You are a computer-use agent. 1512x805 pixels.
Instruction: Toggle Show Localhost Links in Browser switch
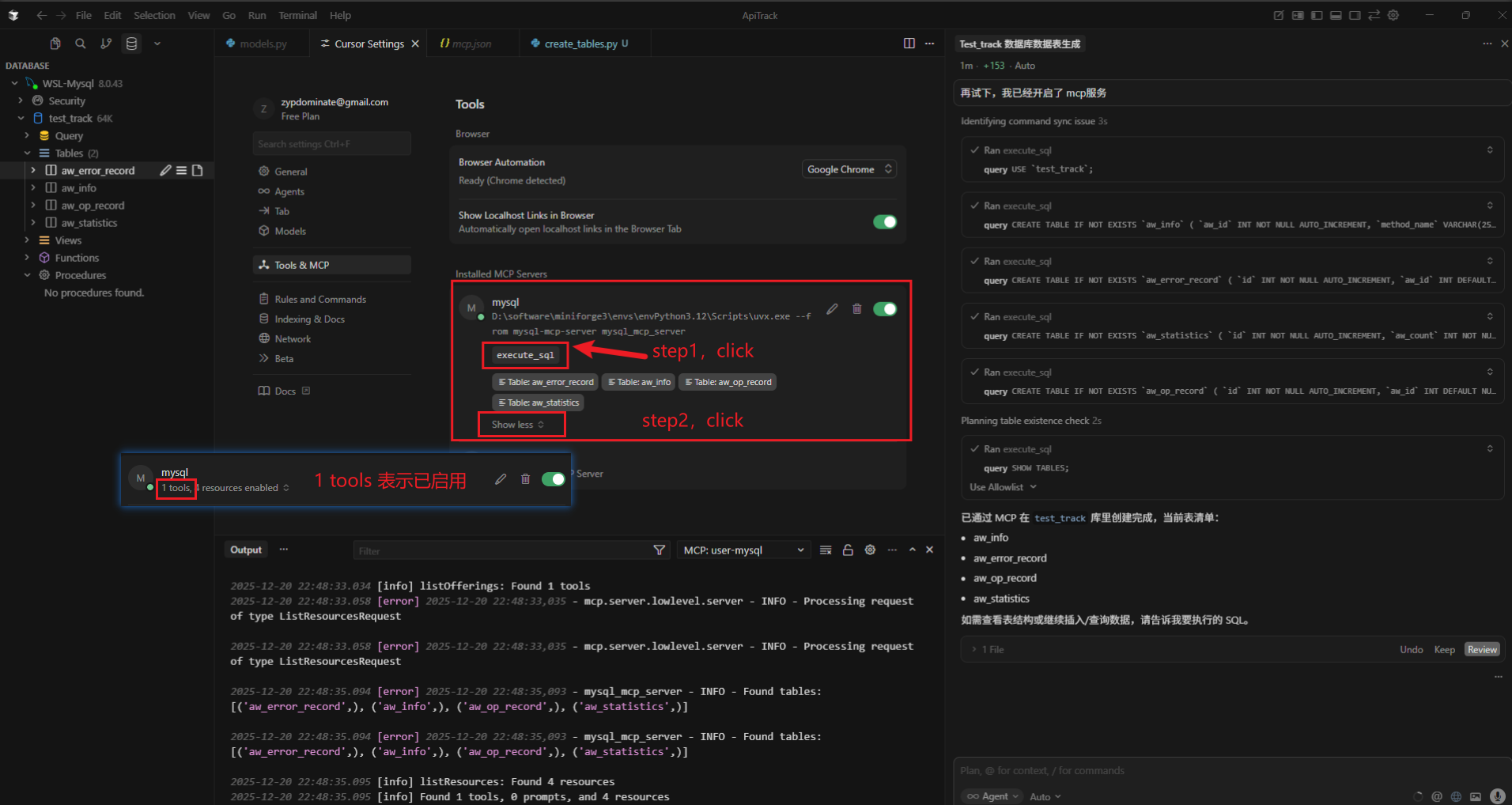884,222
